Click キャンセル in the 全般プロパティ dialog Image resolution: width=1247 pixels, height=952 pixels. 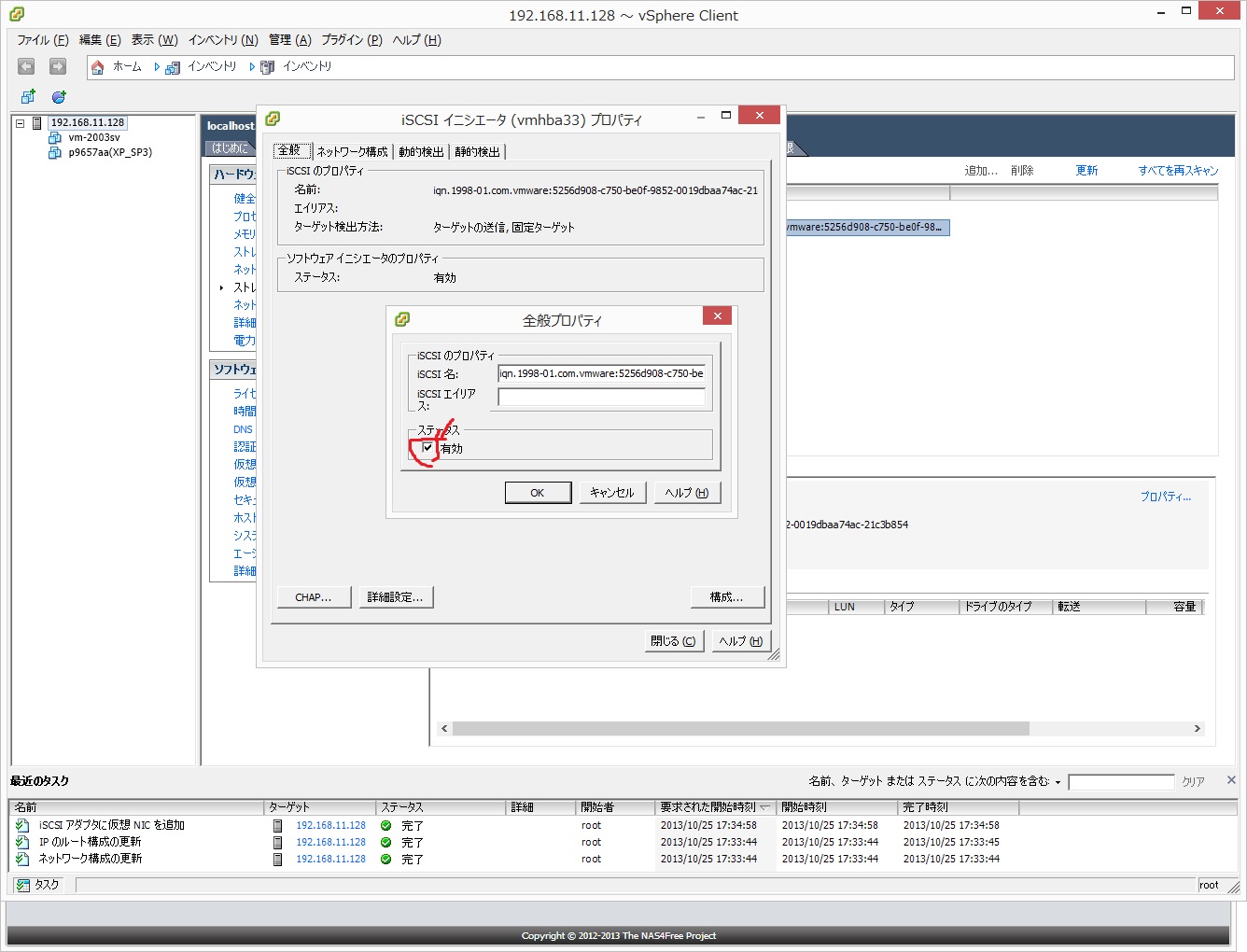612,493
